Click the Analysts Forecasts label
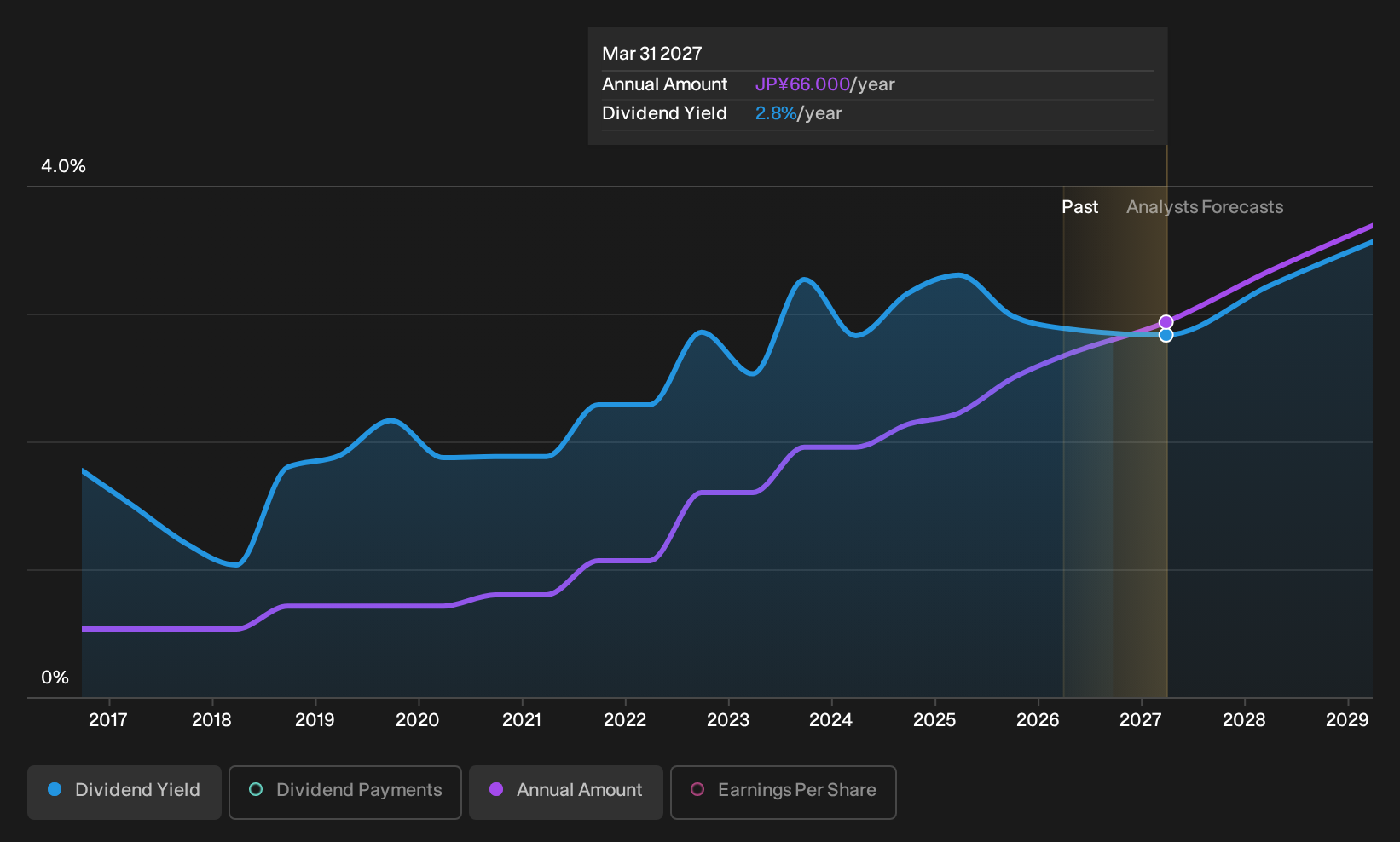Image resolution: width=1400 pixels, height=842 pixels. click(1205, 207)
